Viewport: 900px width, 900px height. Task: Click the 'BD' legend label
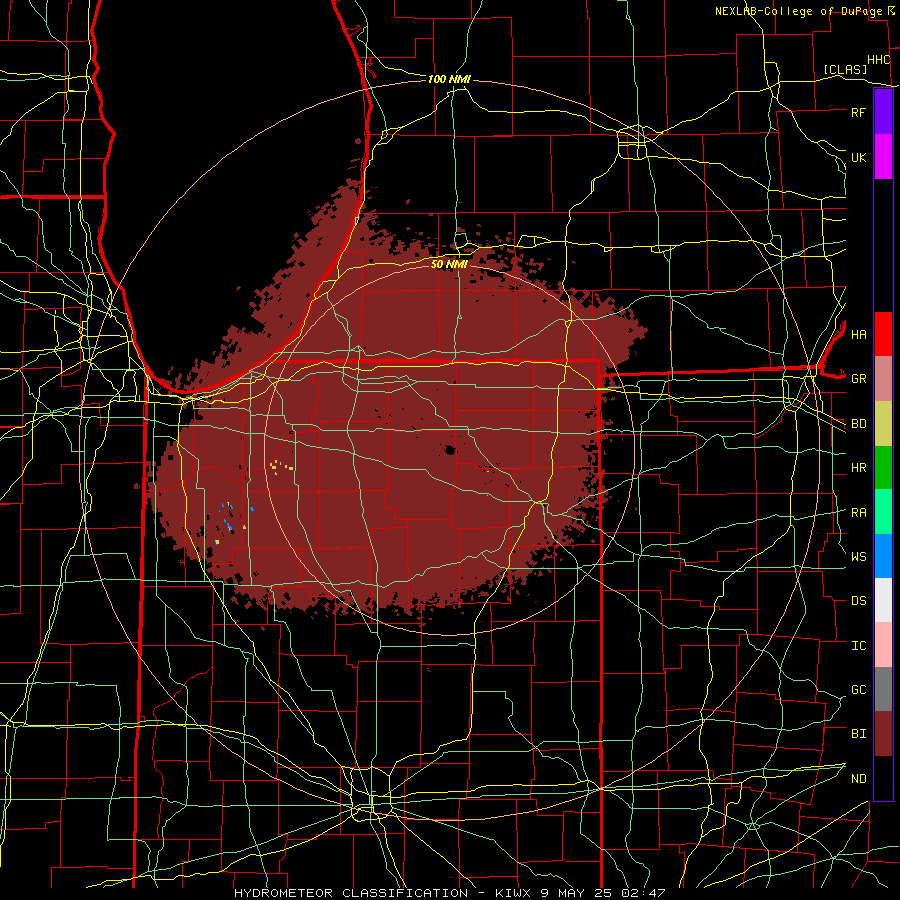click(x=858, y=424)
